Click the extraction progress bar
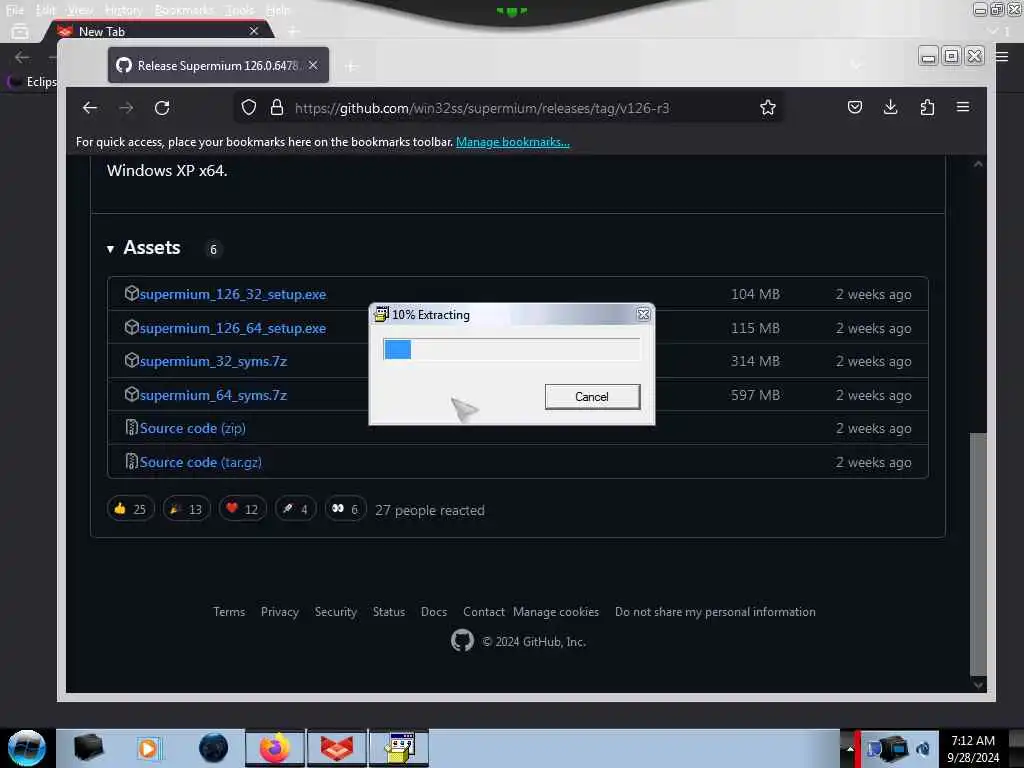 tap(511, 349)
